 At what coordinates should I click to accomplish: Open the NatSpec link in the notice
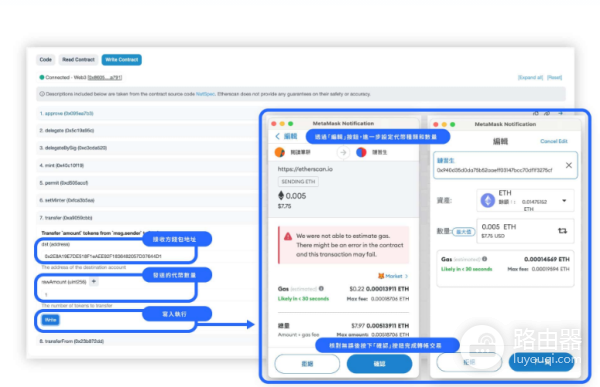pyautogui.click(x=205, y=94)
